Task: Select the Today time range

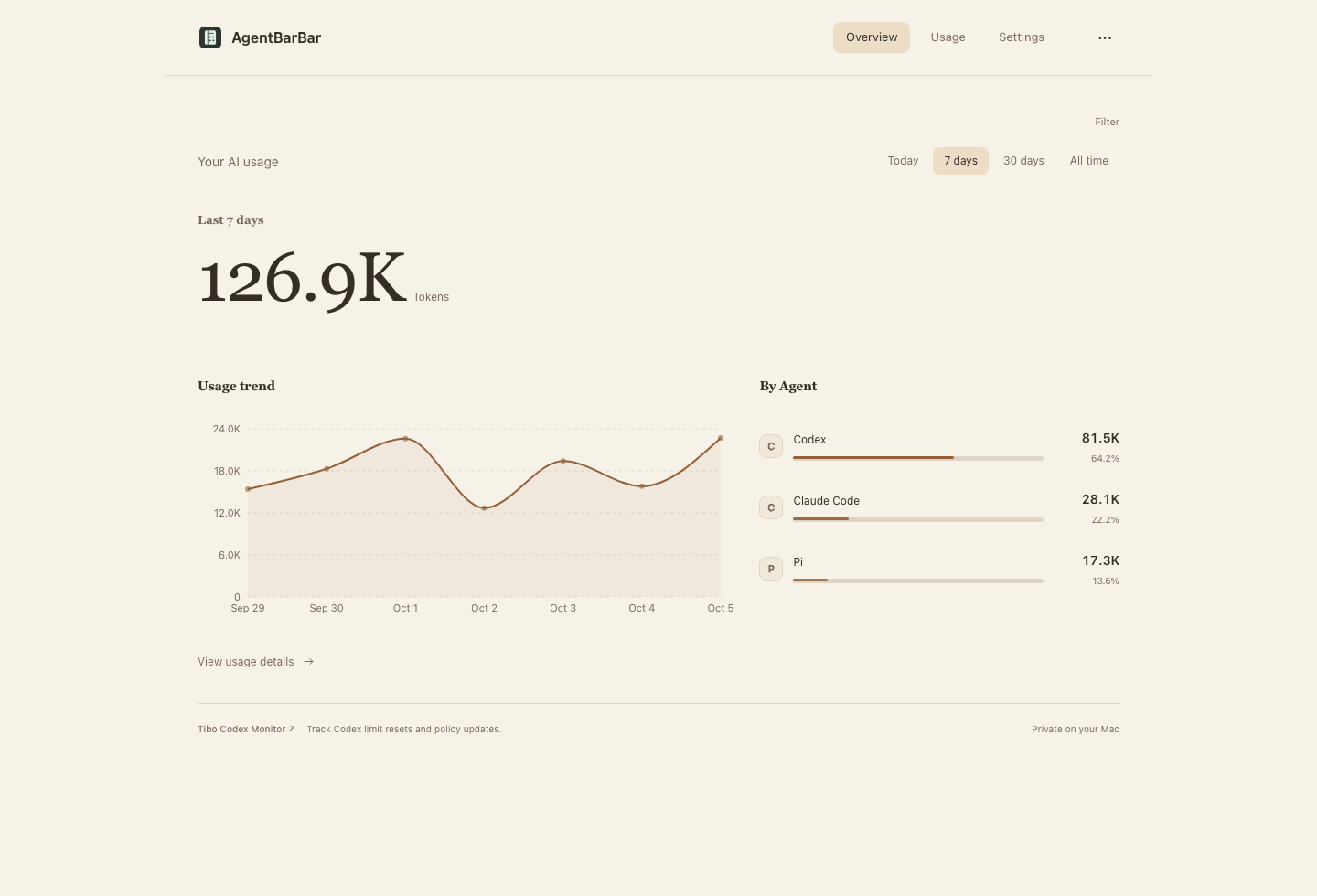Action: tap(903, 161)
